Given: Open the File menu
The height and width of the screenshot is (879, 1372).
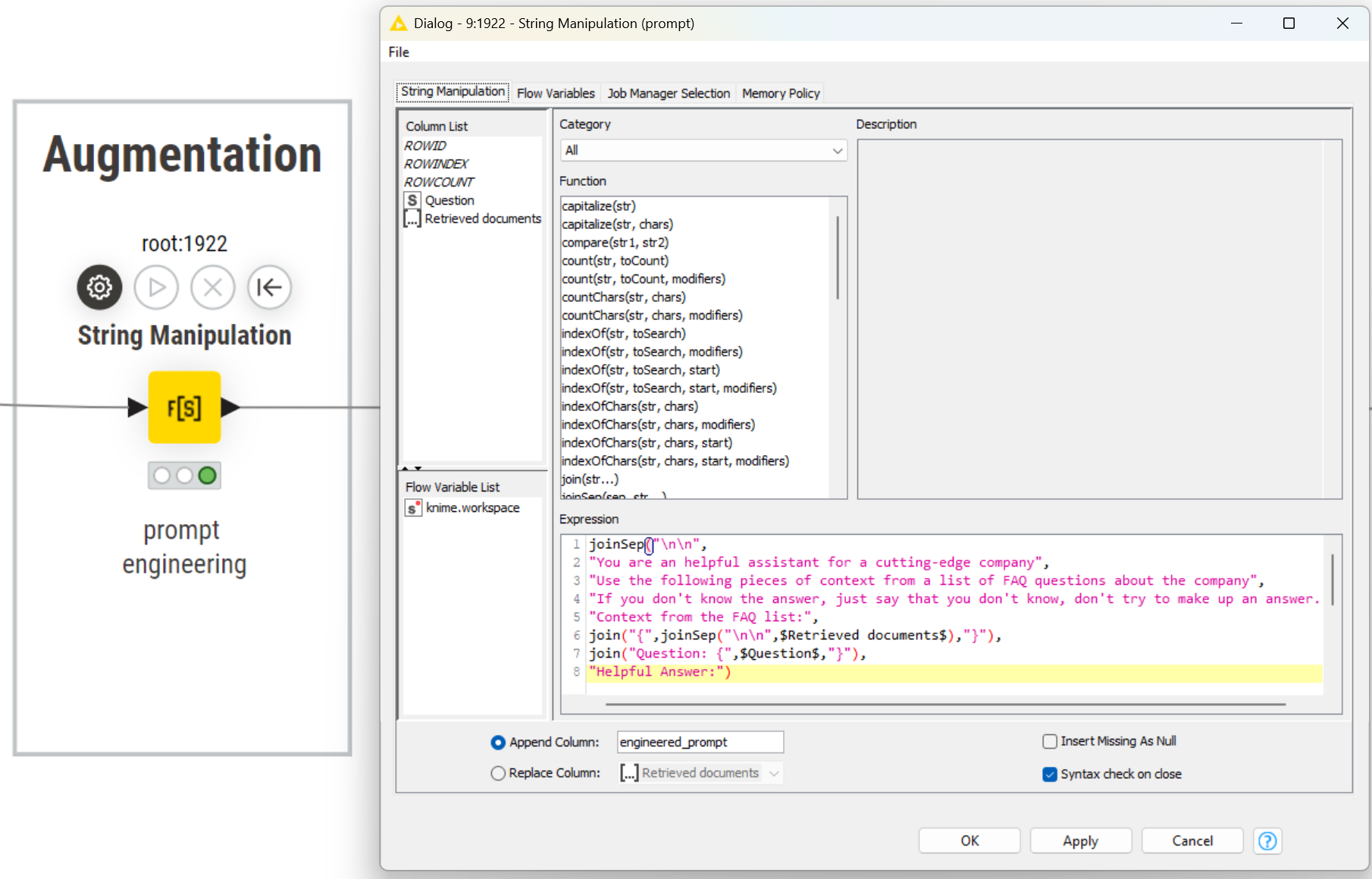Looking at the screenshot, I should (x=399, y=52).
